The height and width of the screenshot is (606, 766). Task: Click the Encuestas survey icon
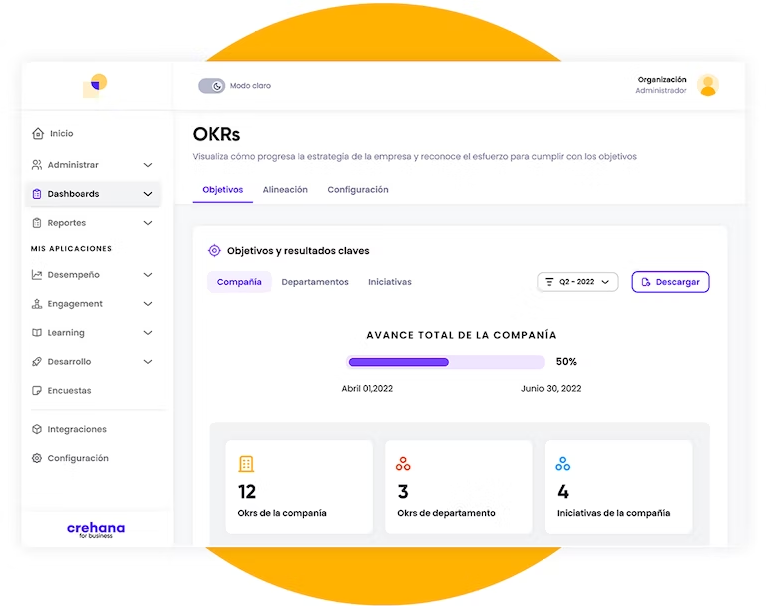tap(37, 391)
